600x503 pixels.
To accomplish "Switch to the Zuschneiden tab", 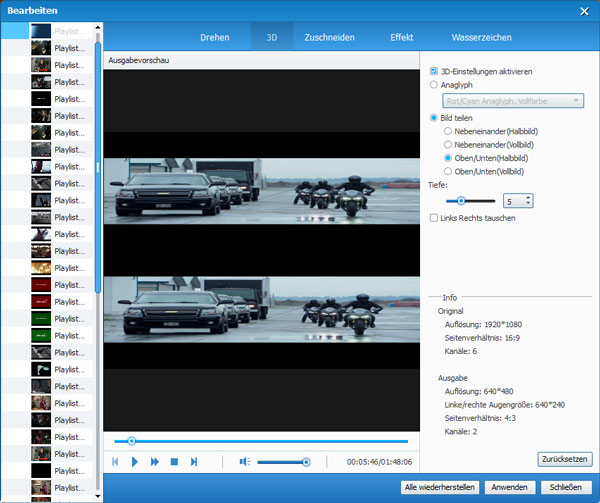I will click(x=331, y=37).
